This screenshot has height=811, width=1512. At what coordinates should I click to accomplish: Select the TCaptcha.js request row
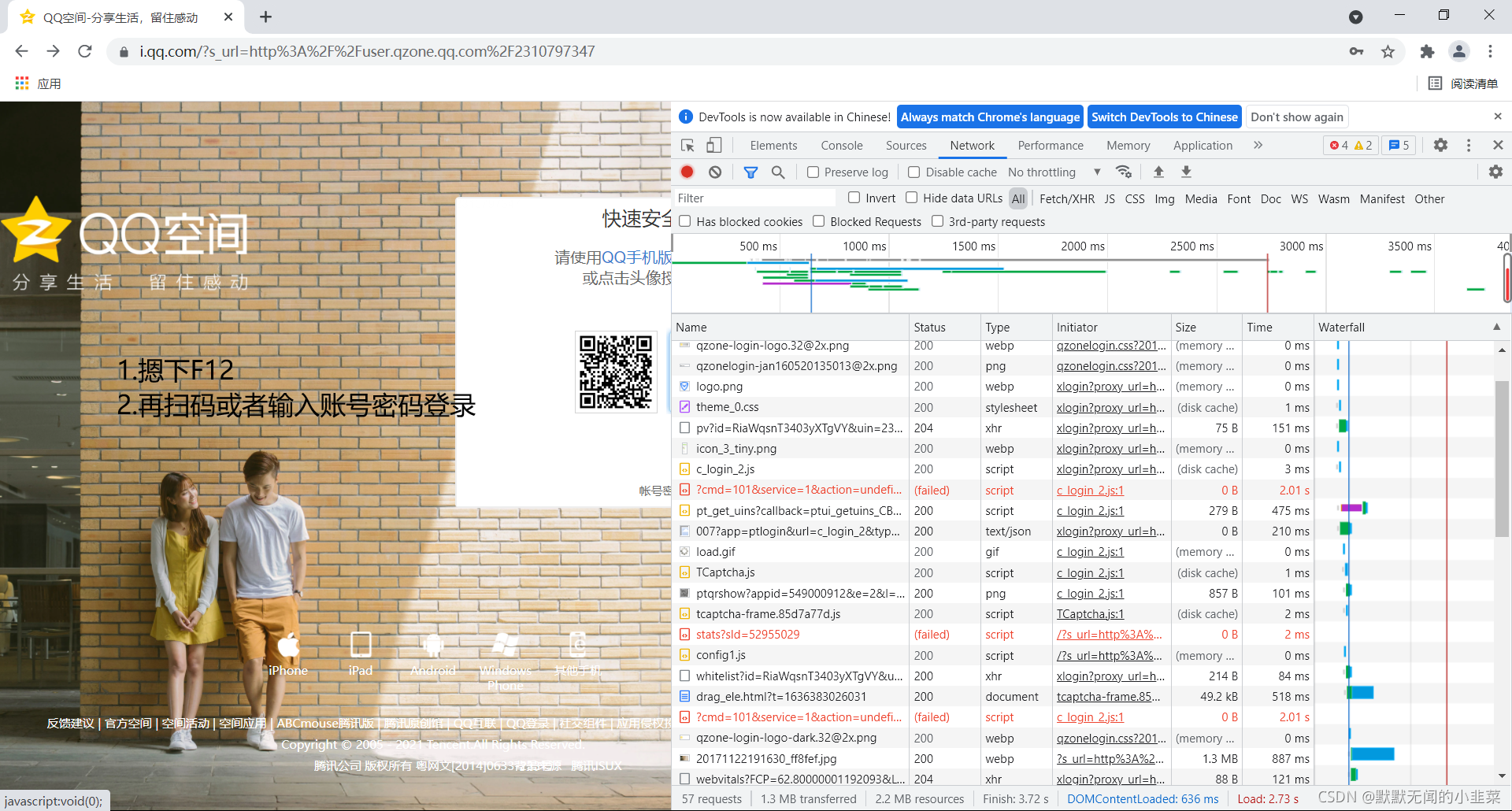[1084, 572]
